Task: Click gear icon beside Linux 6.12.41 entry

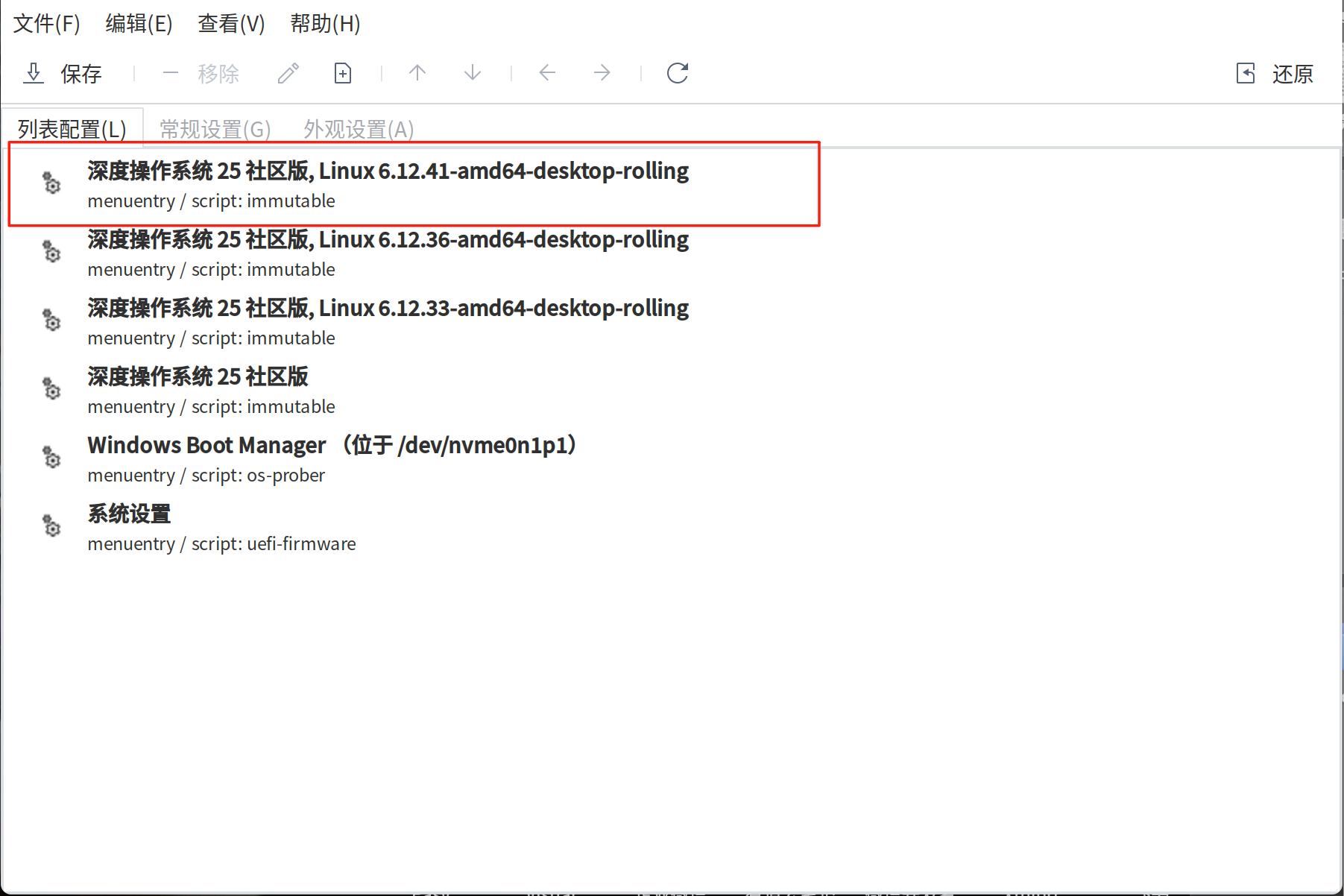Action: [51, 183]
